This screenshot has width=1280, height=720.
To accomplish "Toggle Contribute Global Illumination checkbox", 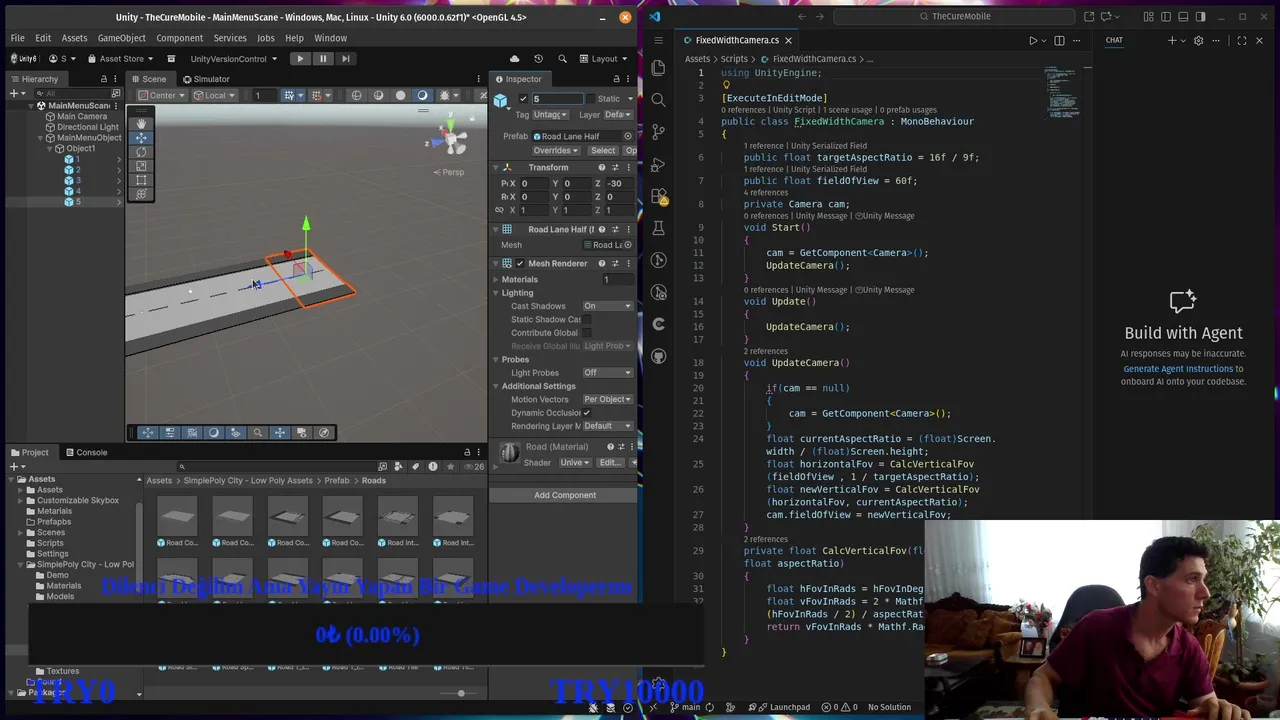I will point(587,333).
